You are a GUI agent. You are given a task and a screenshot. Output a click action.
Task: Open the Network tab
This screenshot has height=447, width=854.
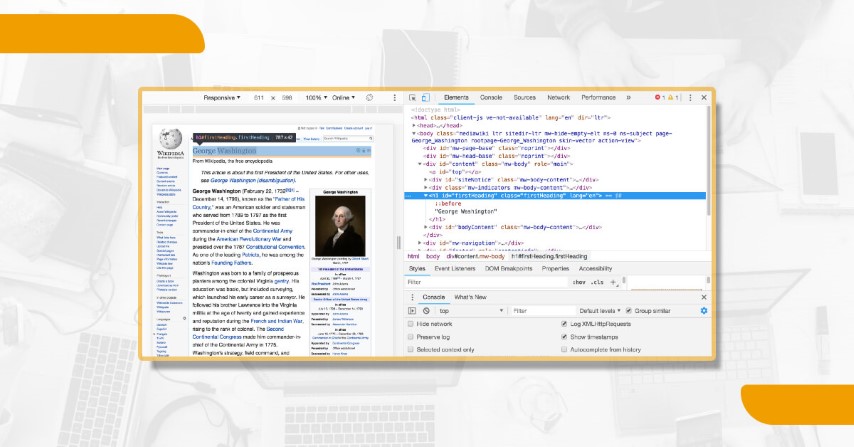click(x=558, y=97)
